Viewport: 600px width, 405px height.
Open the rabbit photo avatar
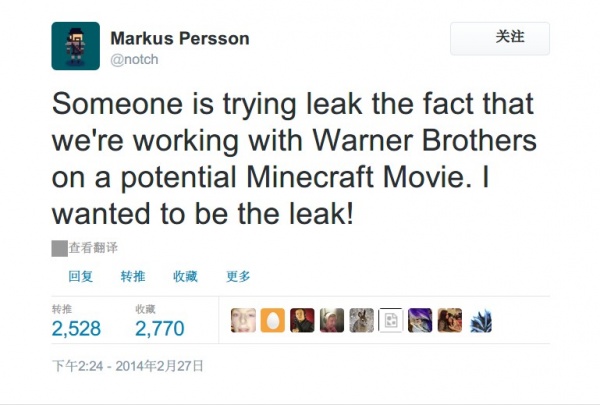362,320
